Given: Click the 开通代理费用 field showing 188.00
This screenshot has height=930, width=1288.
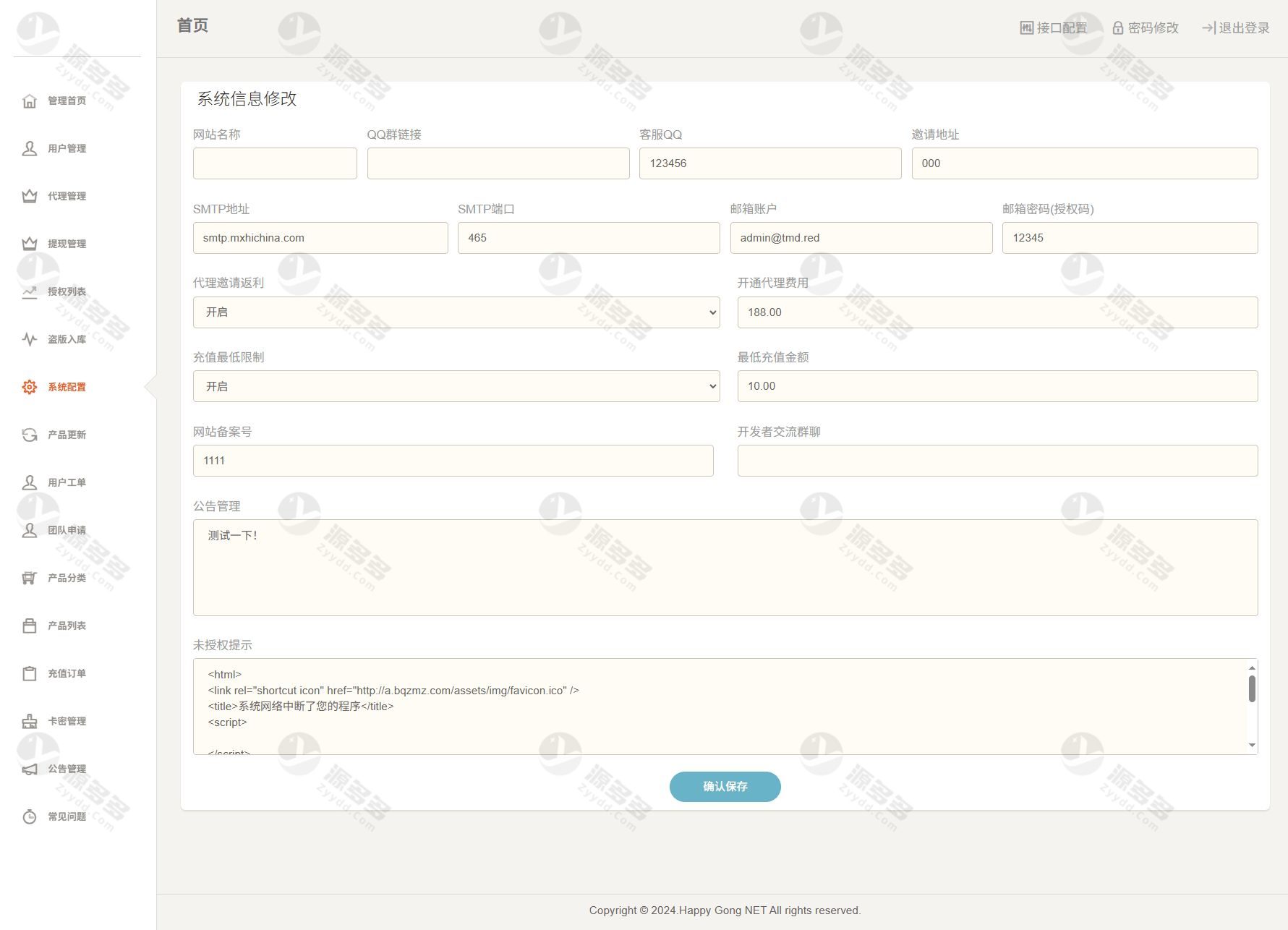Looking at the screenshot, I should [998, 312].
